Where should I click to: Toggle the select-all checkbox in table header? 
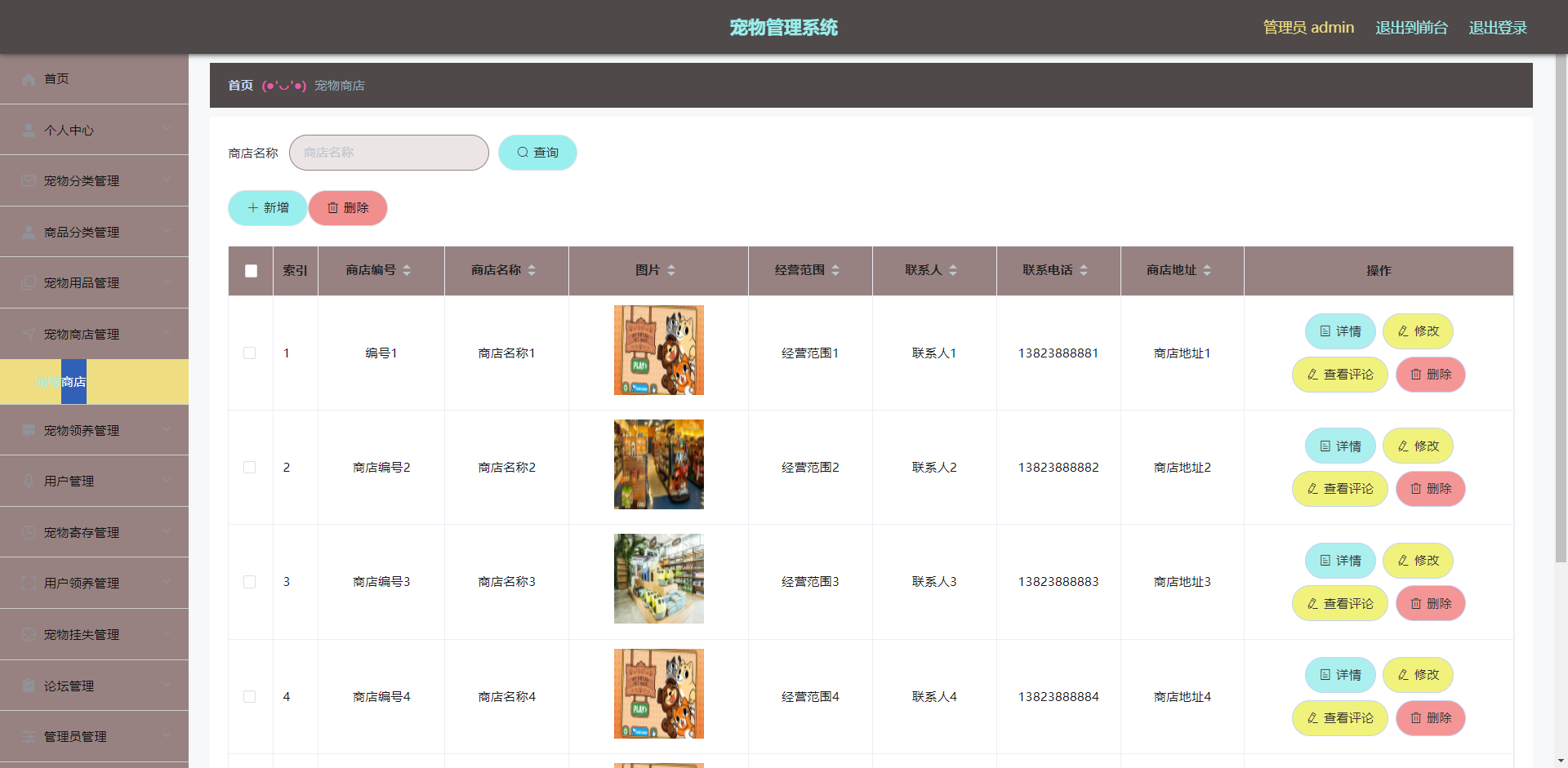(251, 271)
